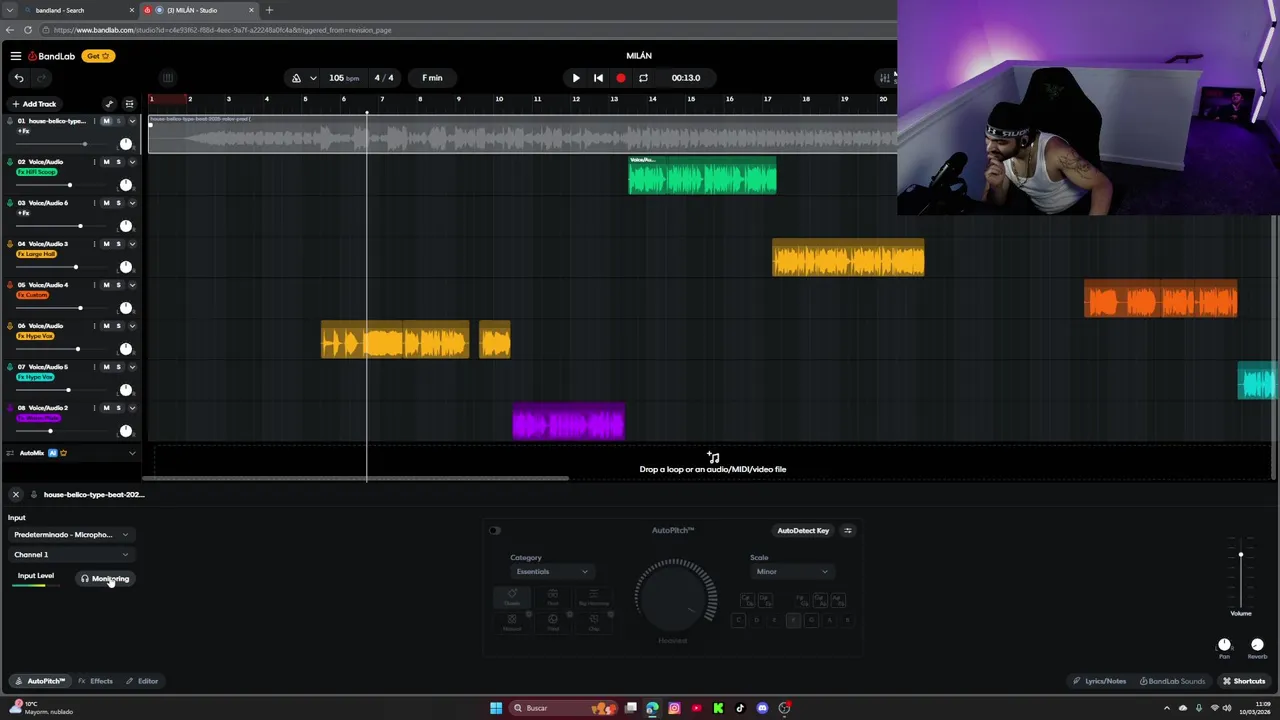Click the Undo arrow button
The height and width of the screenshot is (720, 1280).
pos(18,78)
